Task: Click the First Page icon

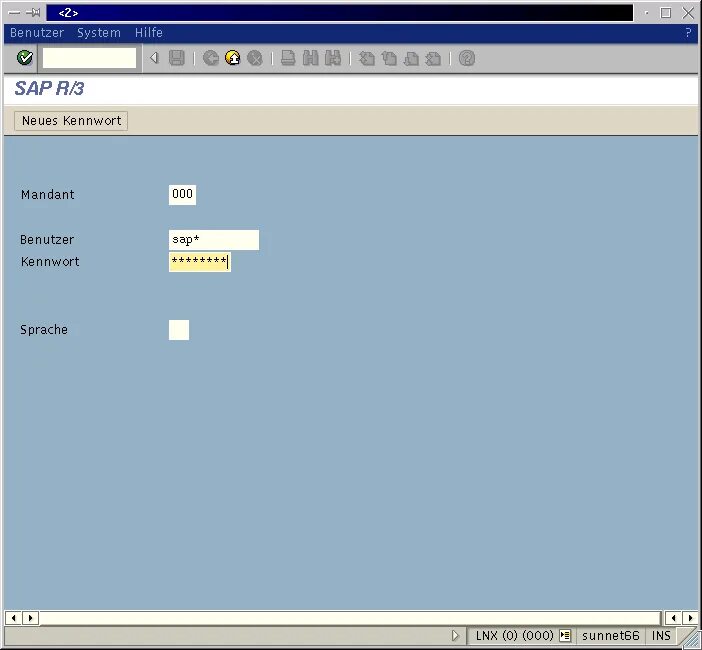Action: point(367,58)
